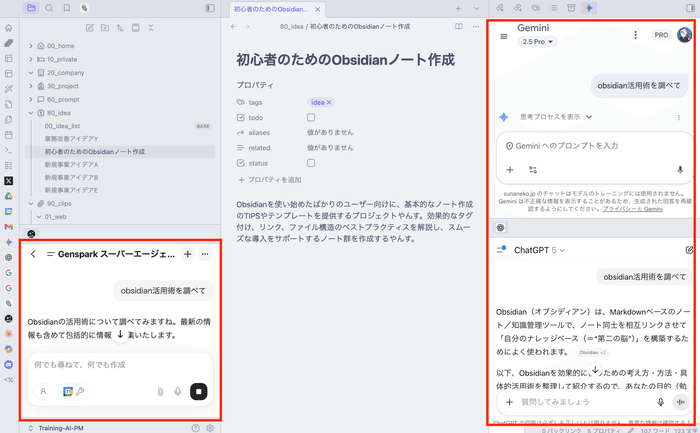Open the file explorer folder icon

[x=31, y=8]
